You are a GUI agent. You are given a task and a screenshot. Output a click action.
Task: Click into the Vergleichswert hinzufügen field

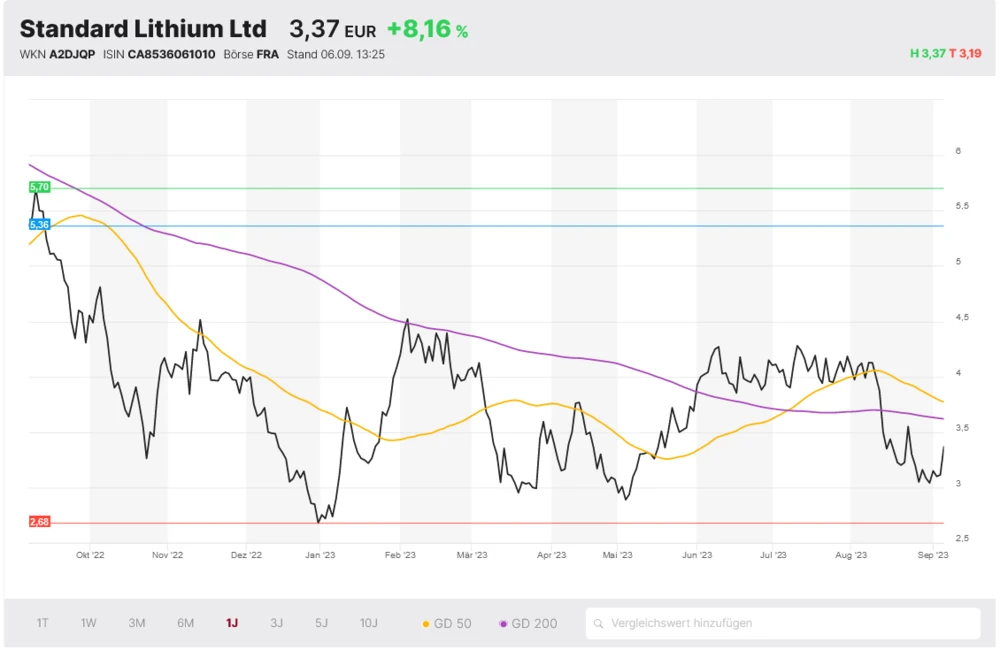790,623
